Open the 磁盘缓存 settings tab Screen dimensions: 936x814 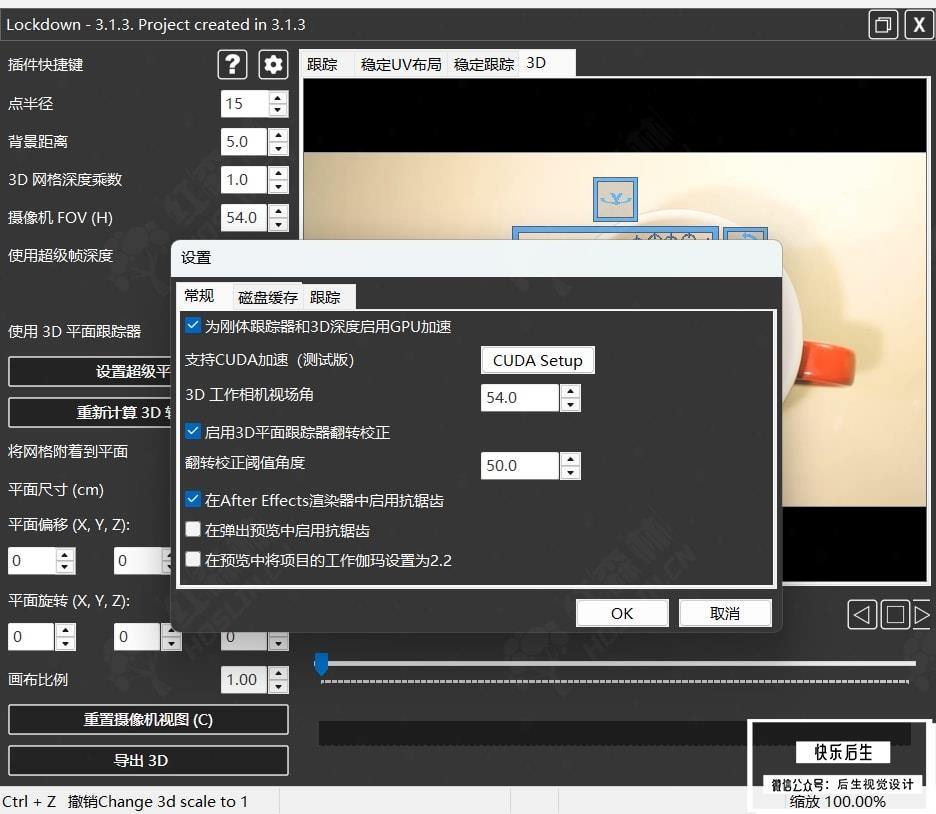tap(267, 297)
